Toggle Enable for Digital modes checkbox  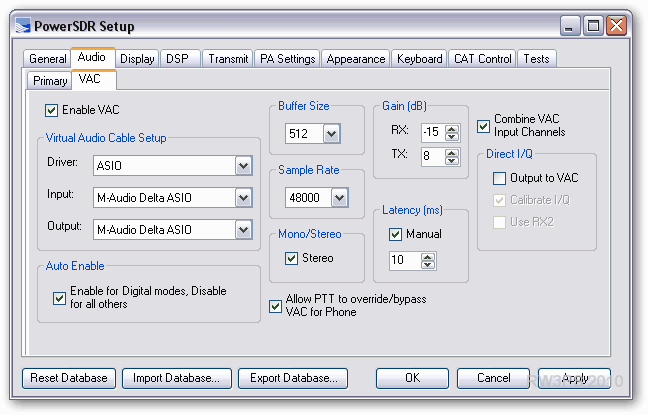59,298
